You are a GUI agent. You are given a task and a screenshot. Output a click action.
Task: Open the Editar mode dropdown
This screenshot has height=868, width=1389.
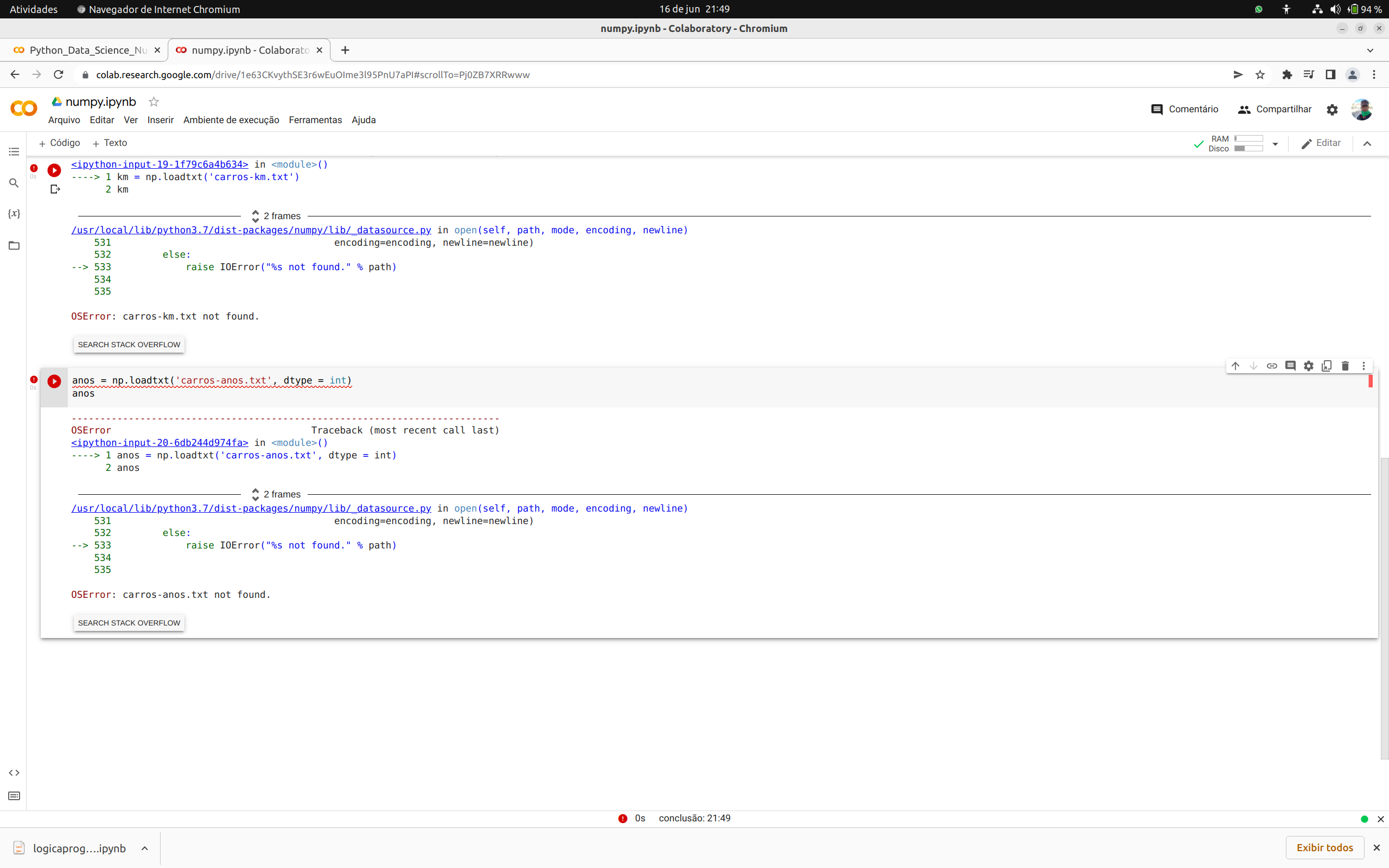[x=1321, y=144]
